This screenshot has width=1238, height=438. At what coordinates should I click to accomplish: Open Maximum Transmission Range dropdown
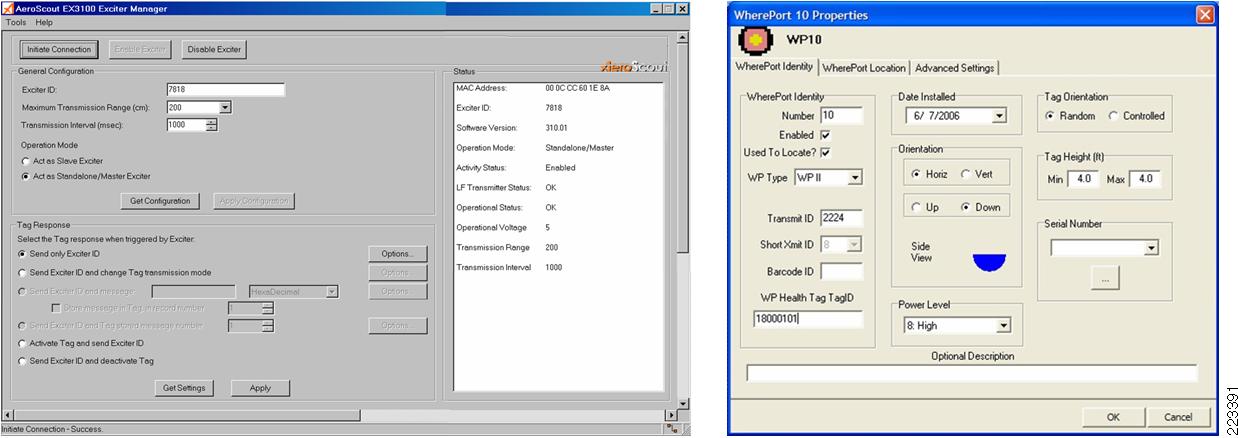pos(225,107)
